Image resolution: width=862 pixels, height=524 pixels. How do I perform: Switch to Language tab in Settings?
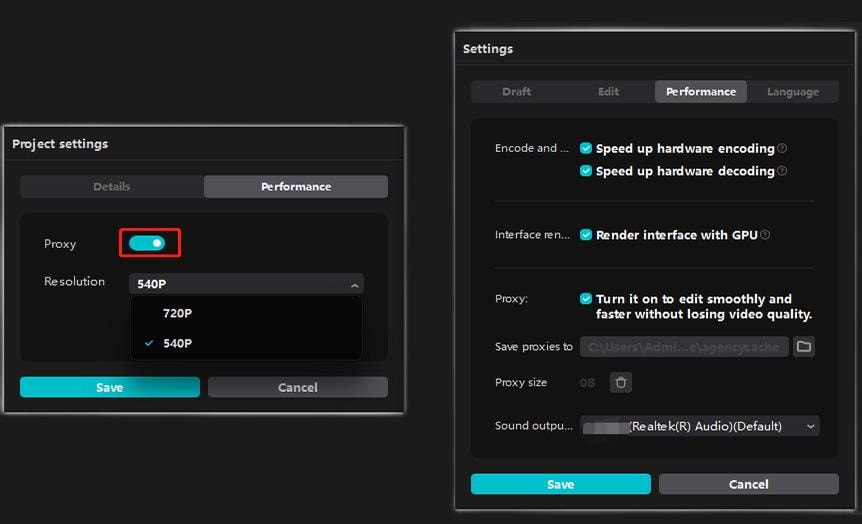(793, 91)
